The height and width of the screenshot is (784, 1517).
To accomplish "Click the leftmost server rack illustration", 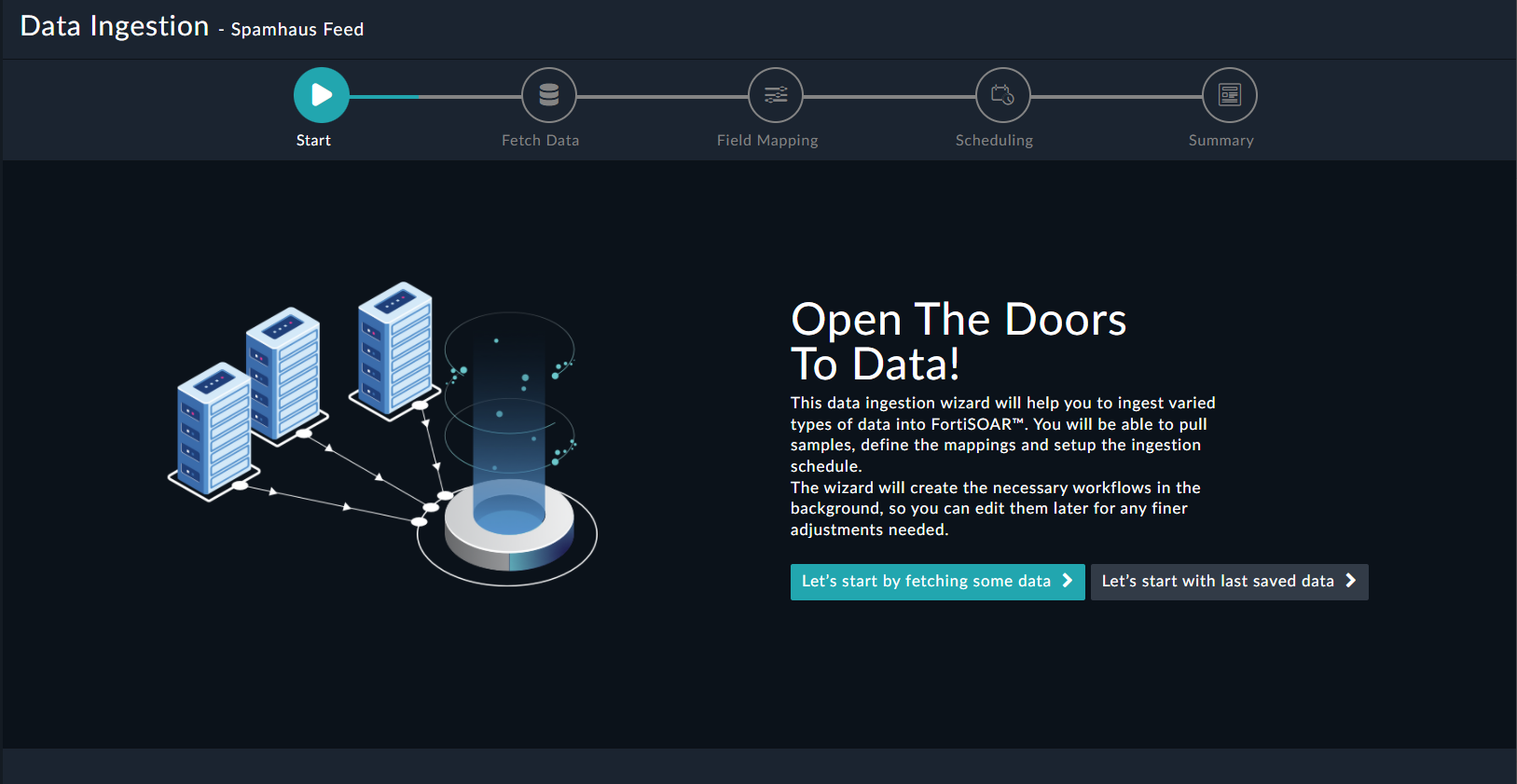I will pos(214,428).
